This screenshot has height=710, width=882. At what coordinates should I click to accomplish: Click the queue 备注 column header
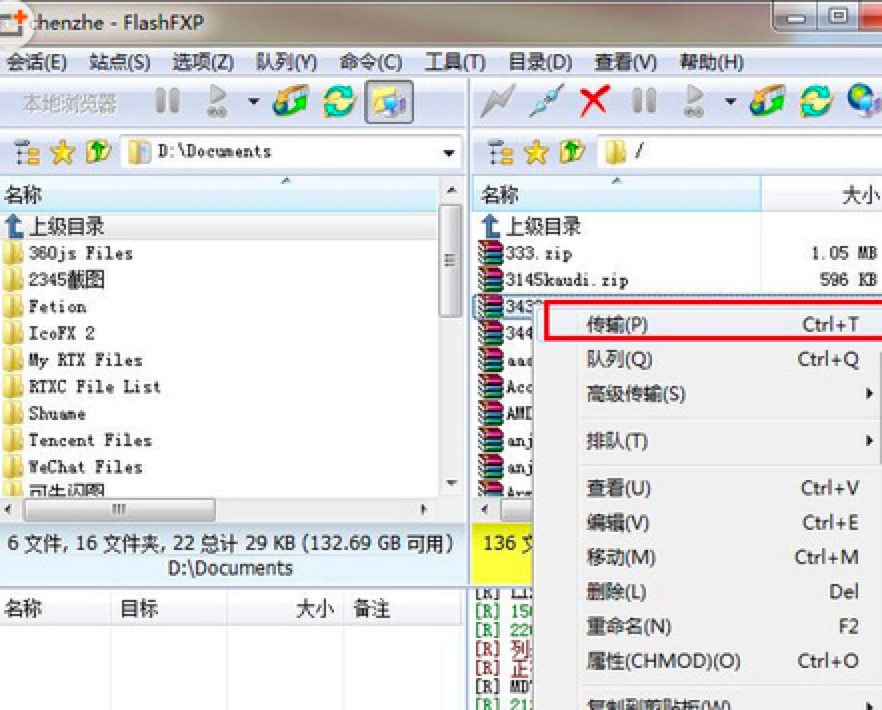402,608
